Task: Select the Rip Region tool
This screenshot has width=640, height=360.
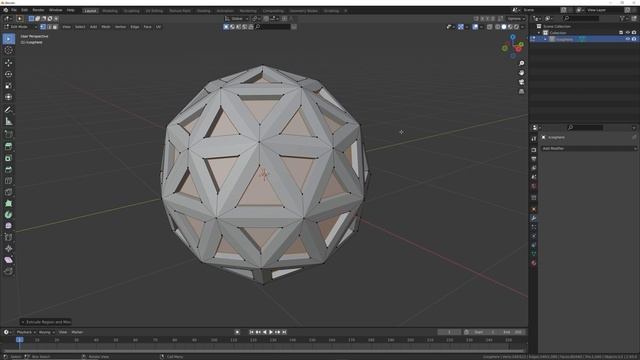Action: 9,271
